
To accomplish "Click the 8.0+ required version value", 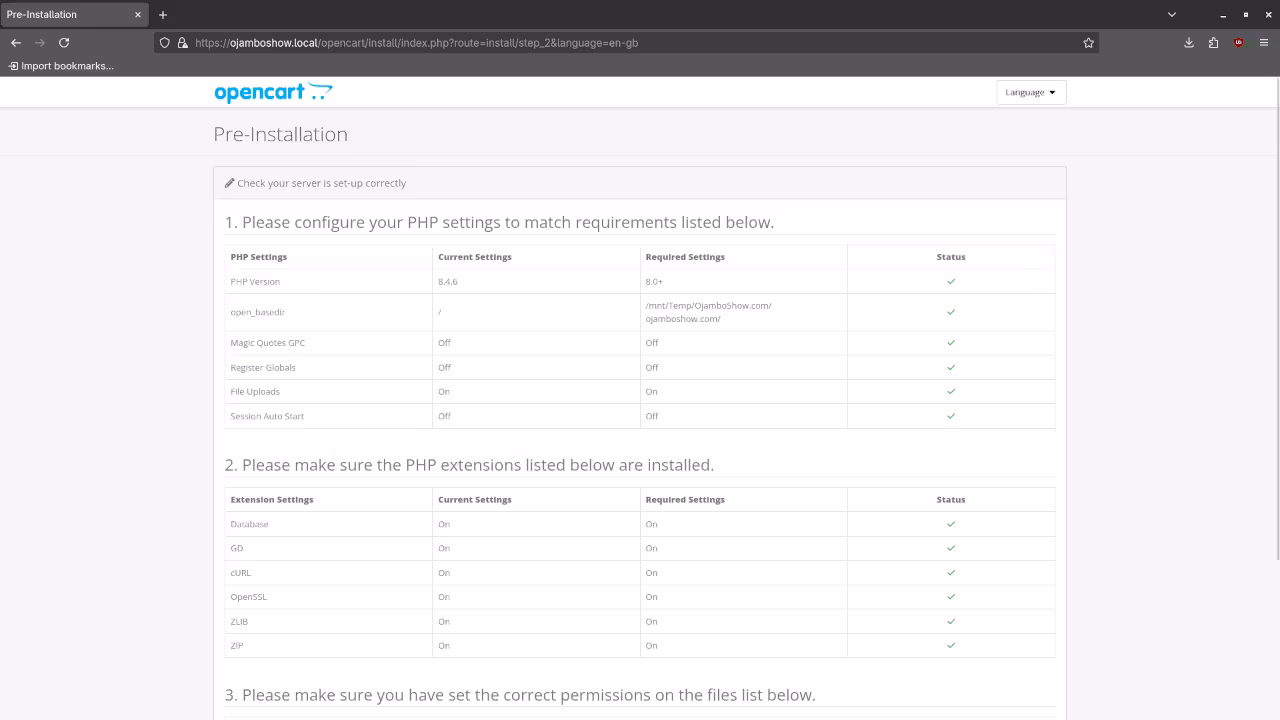I will [x=654, y=282].
